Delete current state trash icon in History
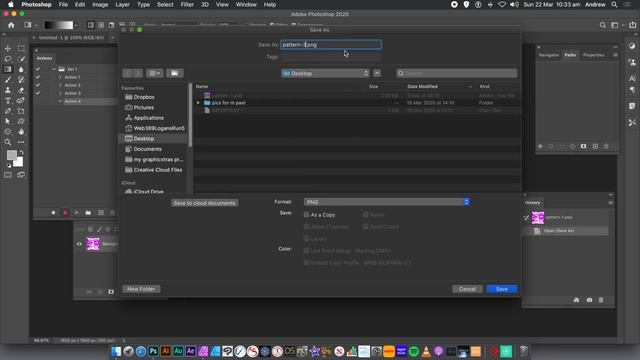This screenshot has width=640, height=360. [601, 300]
